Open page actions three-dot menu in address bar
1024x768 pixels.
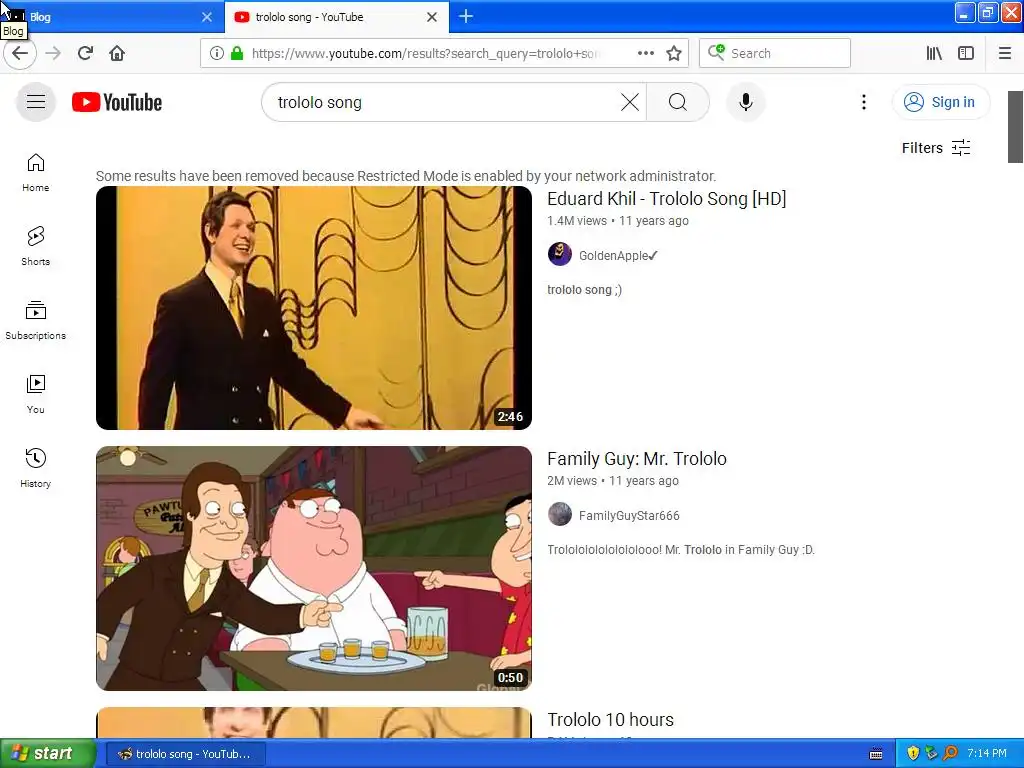pyautogui.click(x=645, y=53)
